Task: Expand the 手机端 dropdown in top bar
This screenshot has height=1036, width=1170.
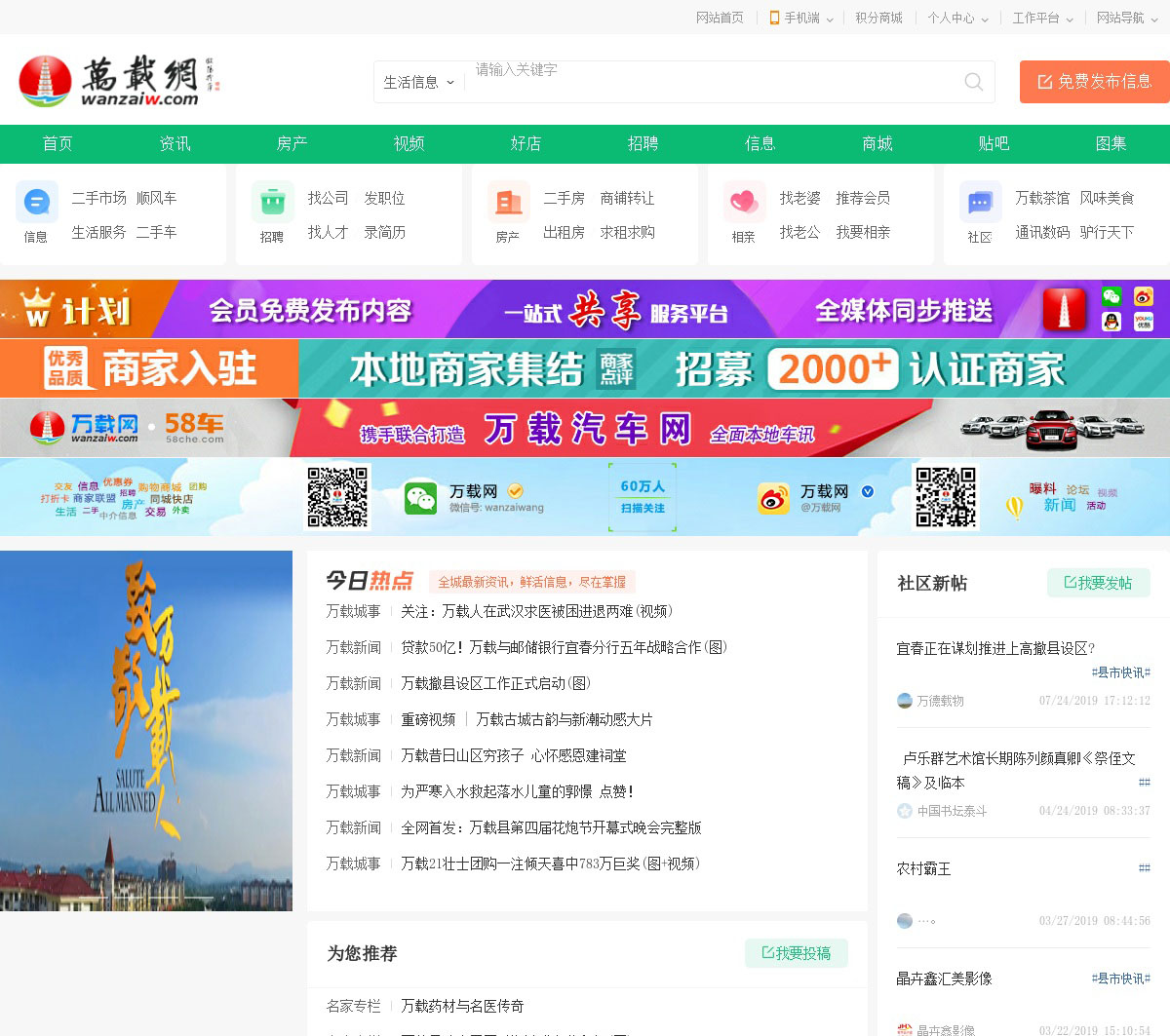Action: click(801, 18)
